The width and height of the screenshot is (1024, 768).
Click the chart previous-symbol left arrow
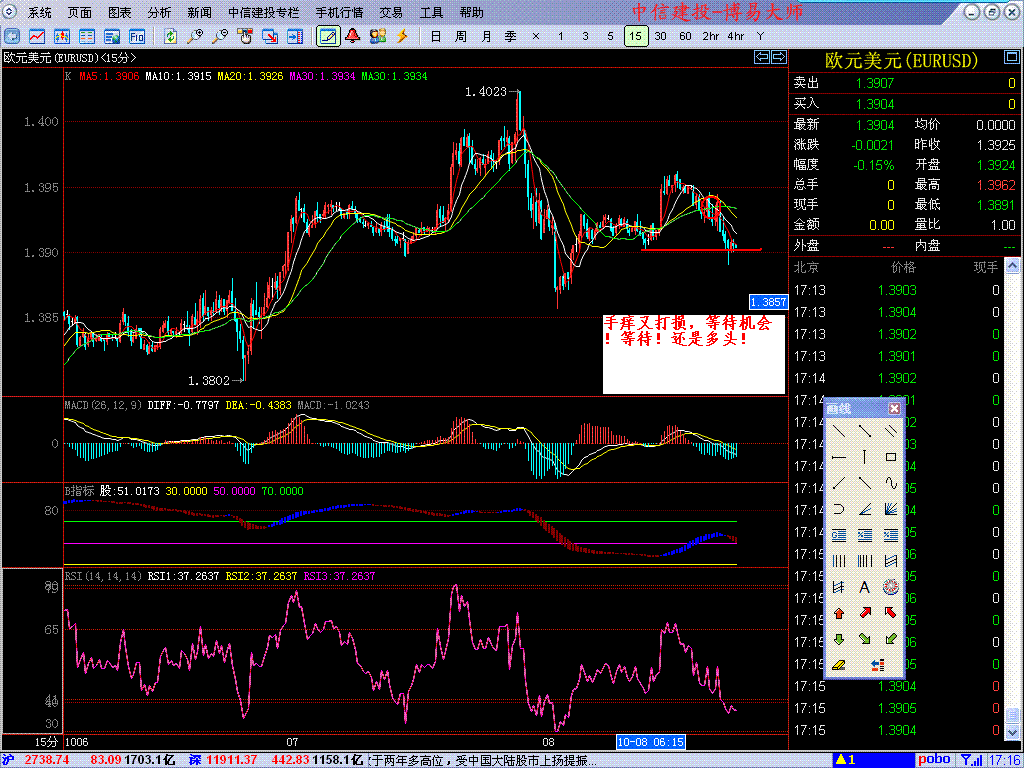[761, 57]
